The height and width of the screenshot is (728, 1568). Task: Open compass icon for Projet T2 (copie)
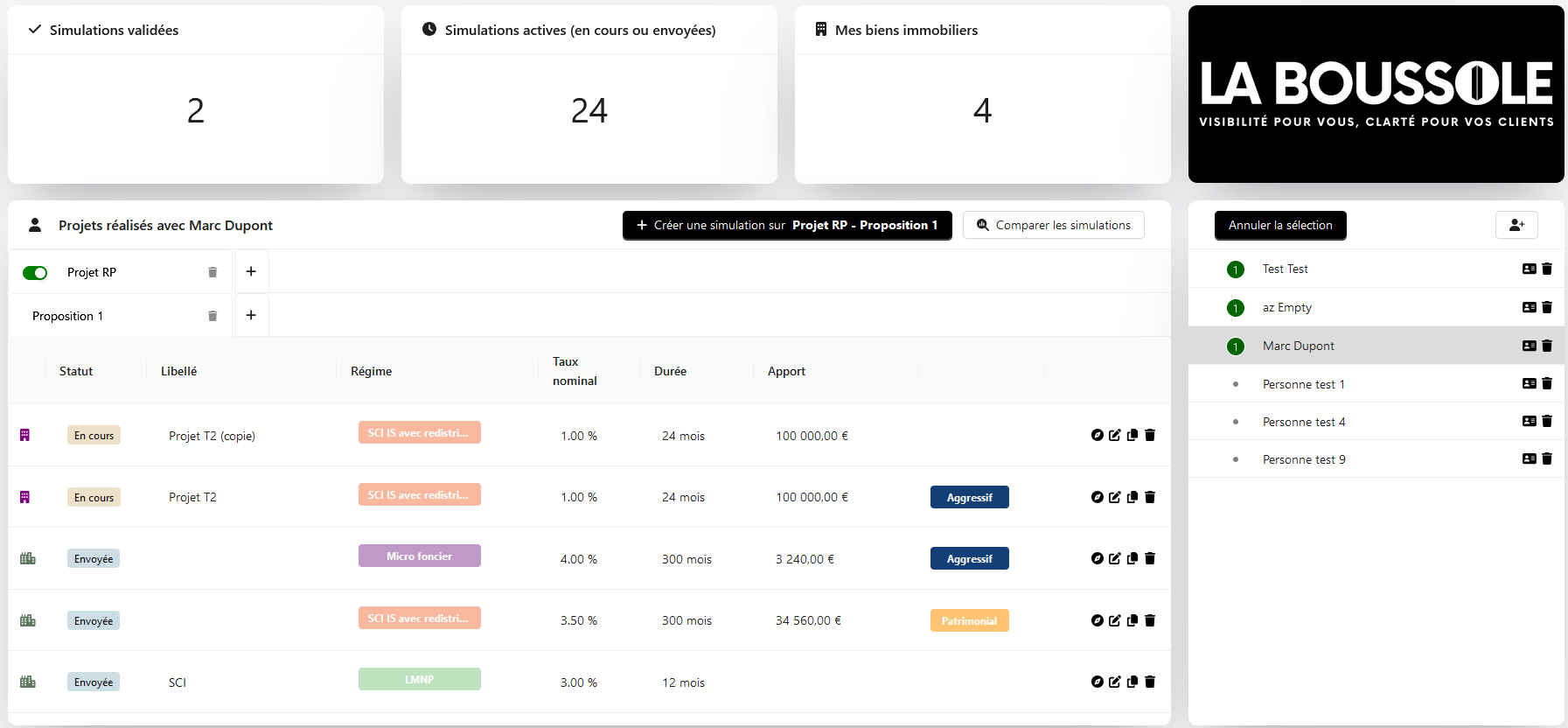pos(1097,435)
